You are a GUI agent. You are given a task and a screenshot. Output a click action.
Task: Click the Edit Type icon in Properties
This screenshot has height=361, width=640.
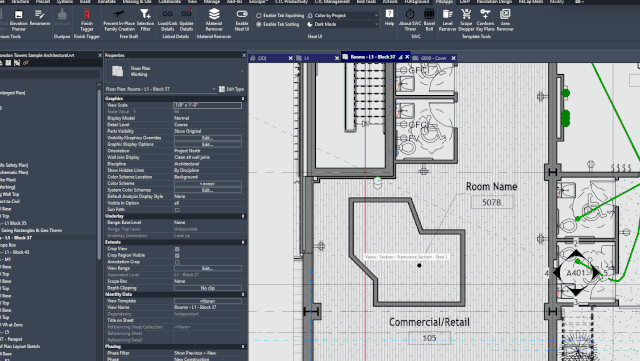(x=222, y=89)
